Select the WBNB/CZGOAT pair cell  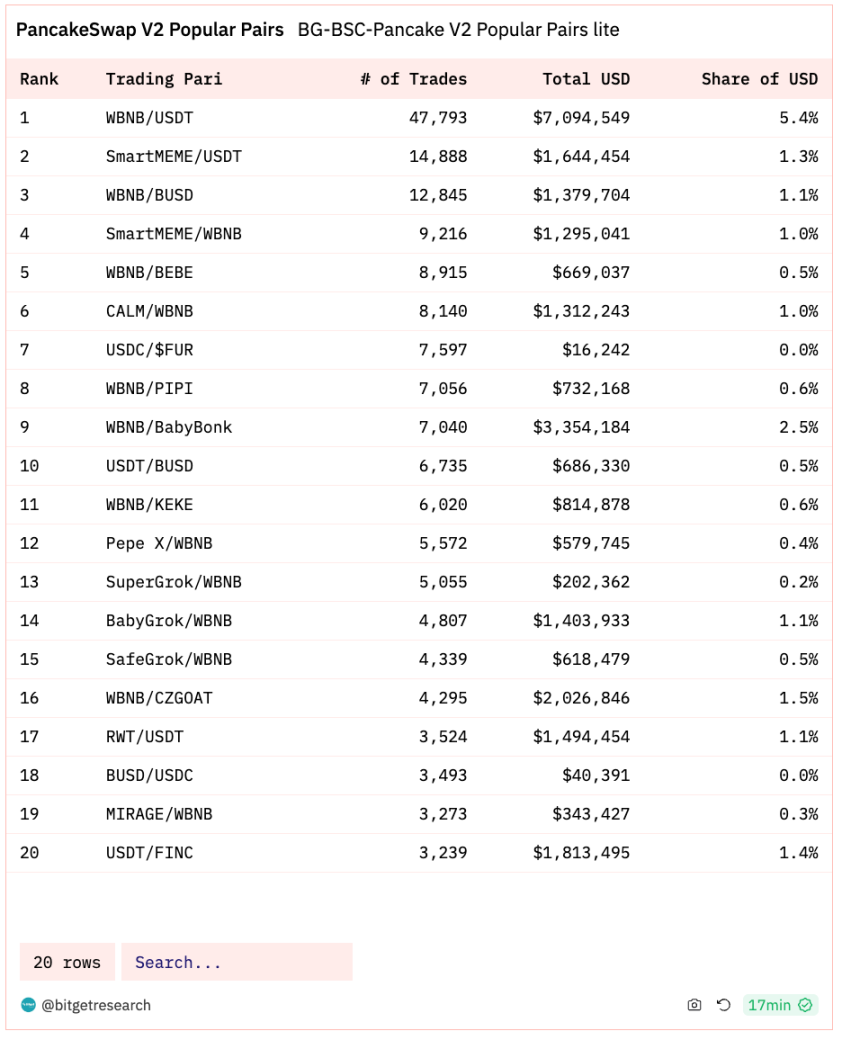[x=159, y=698]
